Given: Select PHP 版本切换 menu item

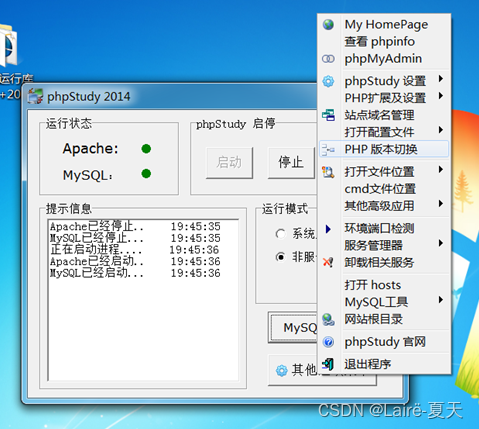Looking at the screenshot, I should tap(384, 149).
